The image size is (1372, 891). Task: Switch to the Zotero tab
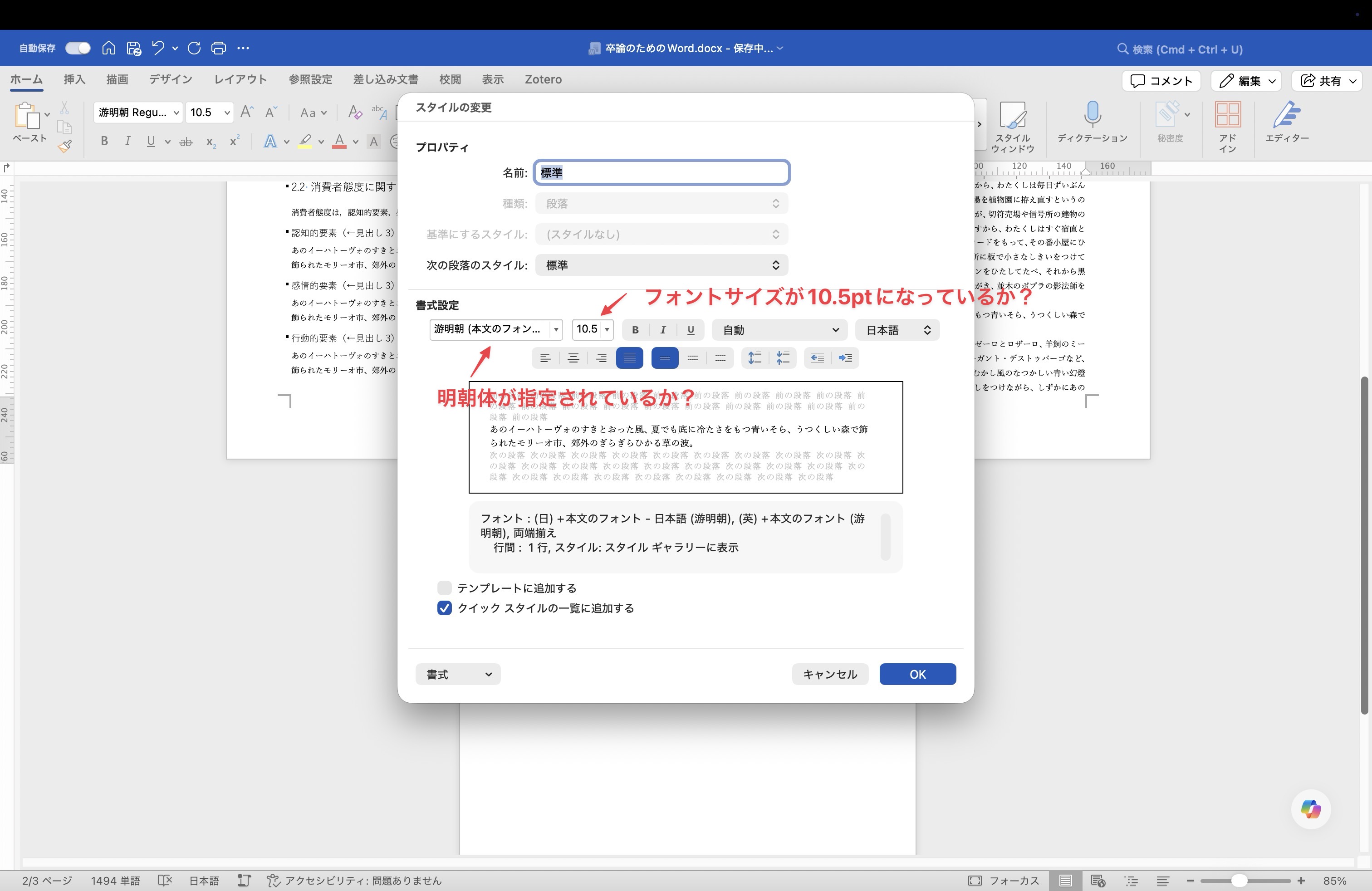543,79
